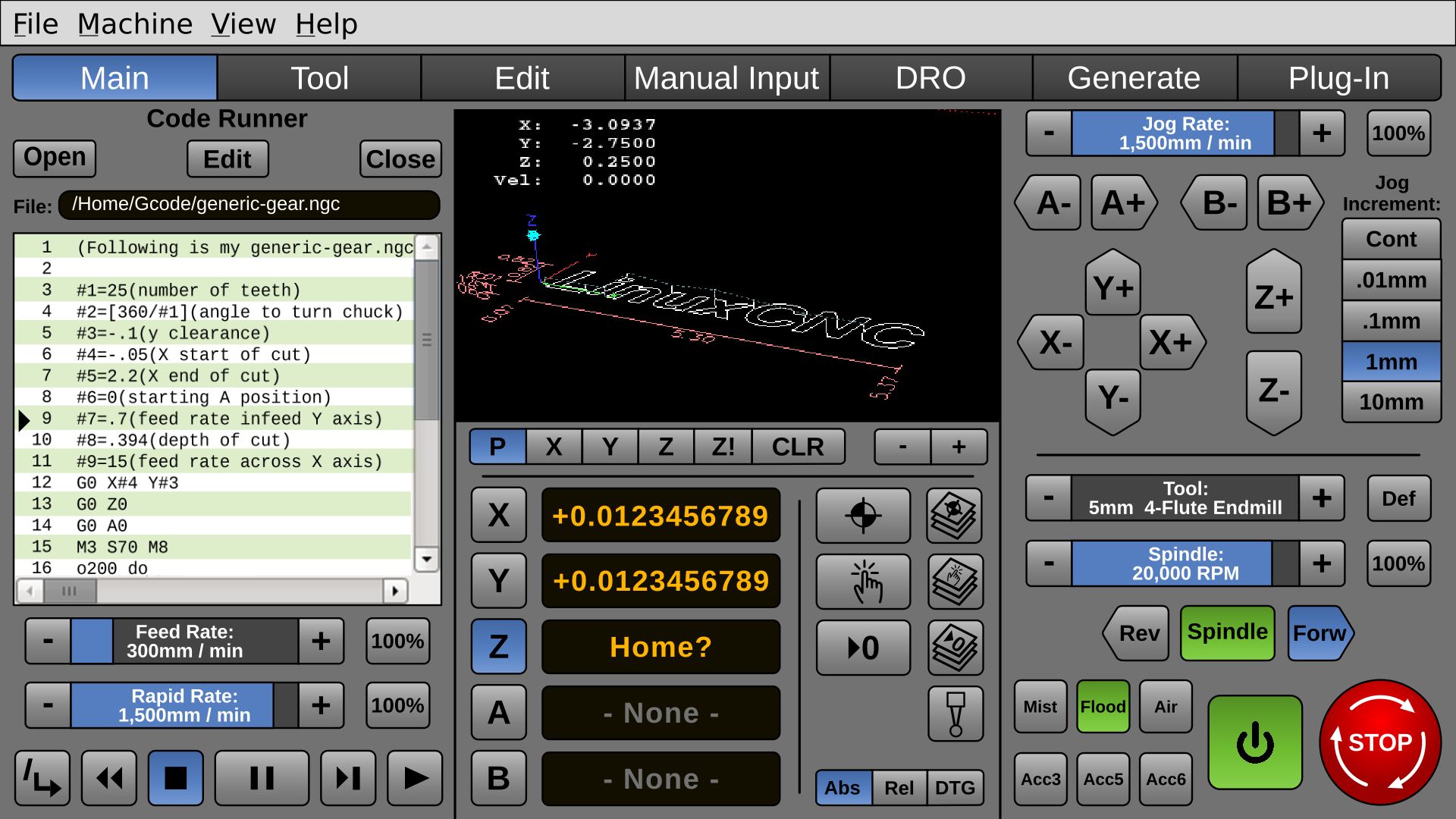Open the File menu
This screenshot has width=1456, height=819.
36,24
